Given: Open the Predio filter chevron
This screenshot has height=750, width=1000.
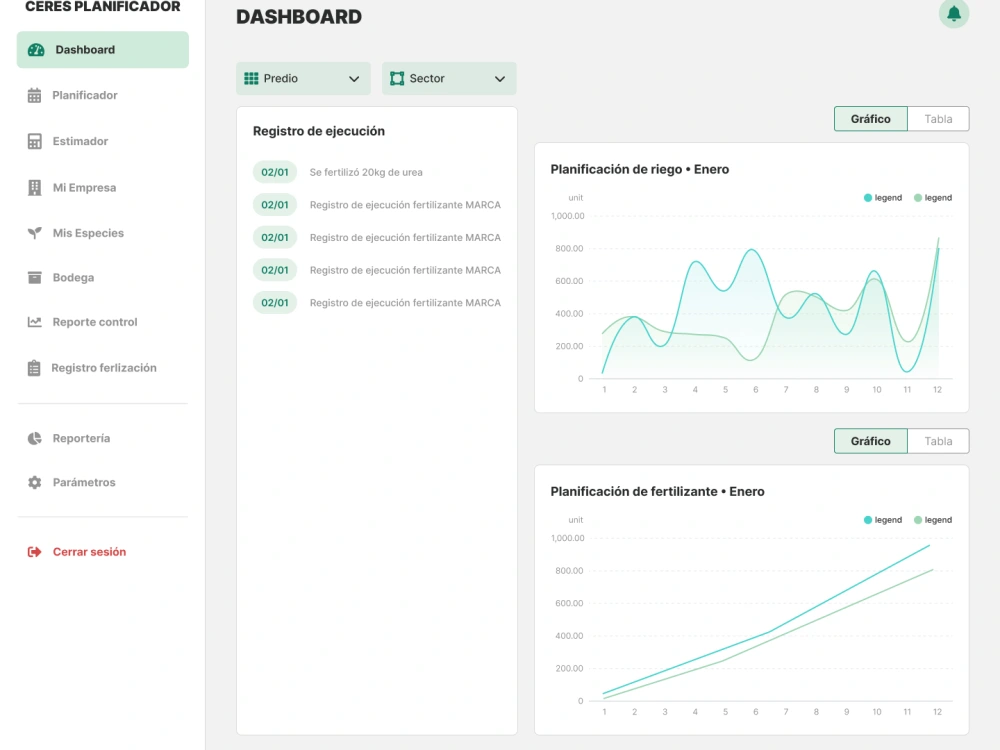Looking at the screenshot, I should 354,77.
